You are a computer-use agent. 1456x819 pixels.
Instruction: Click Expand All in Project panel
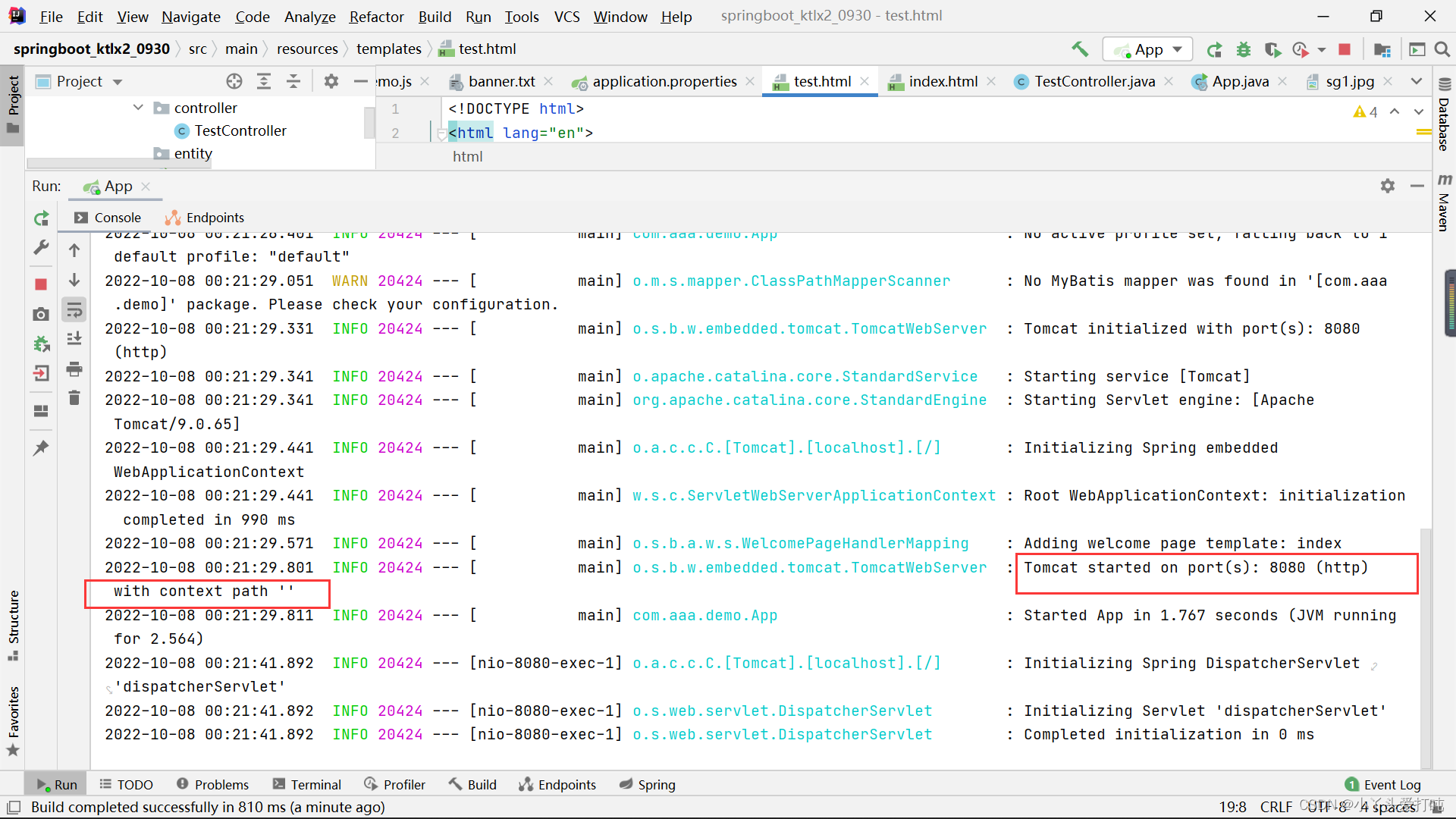pos(264,81)
